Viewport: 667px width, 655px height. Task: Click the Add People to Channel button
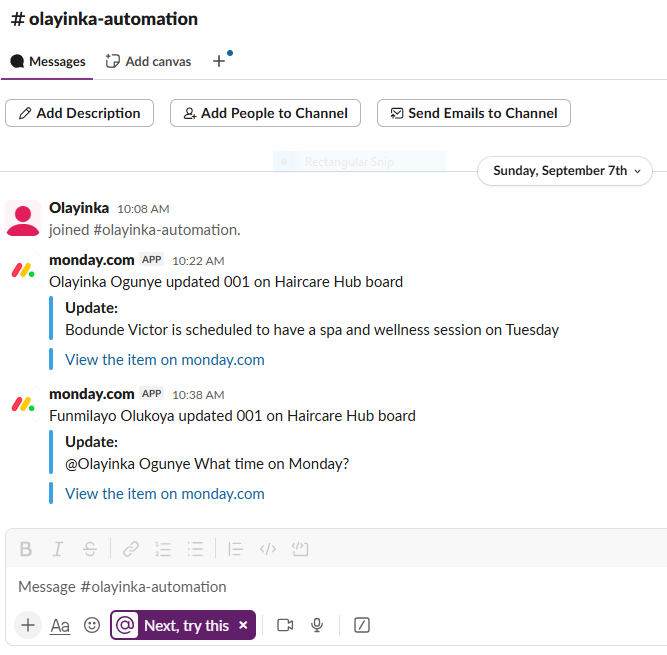coord(264,113)
